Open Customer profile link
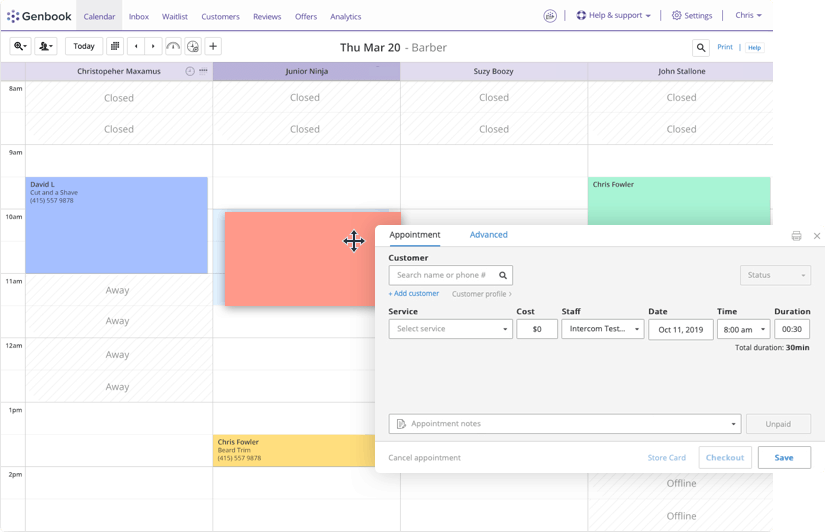Screen dimensions: 825x532 click(x=481, y=294)
